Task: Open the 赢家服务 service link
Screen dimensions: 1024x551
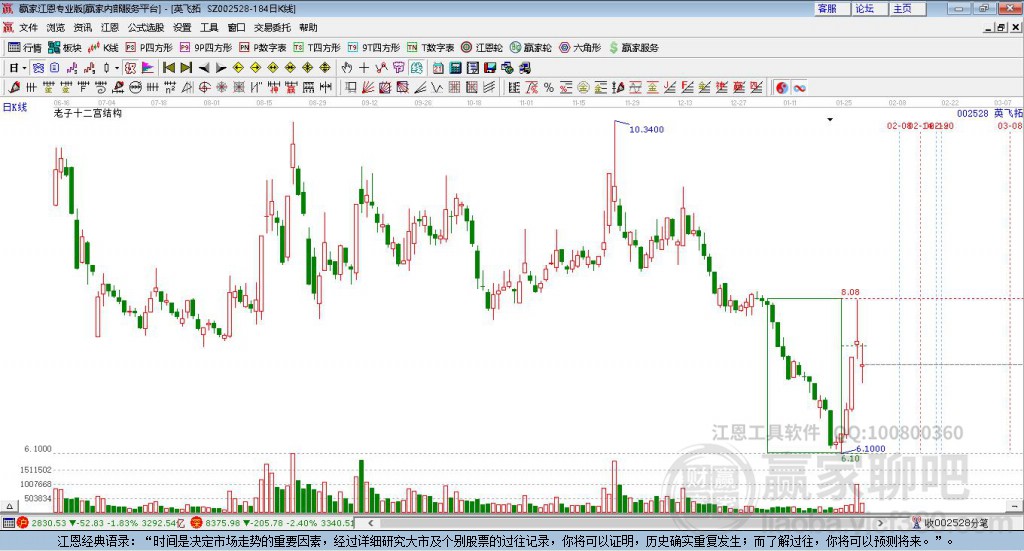Action: [632, 47]
